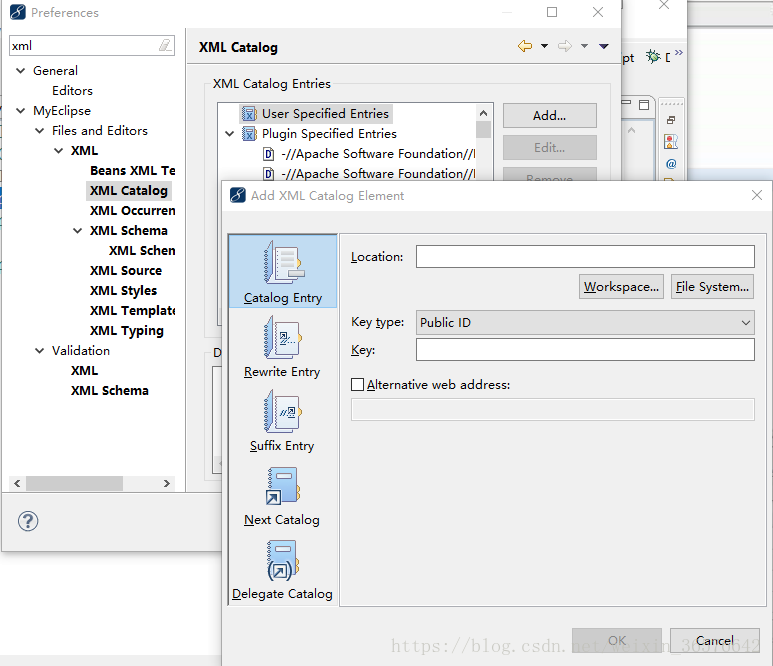
Task: Collapse Plugin Specified Entries node
Action: (x=230, y=134)
